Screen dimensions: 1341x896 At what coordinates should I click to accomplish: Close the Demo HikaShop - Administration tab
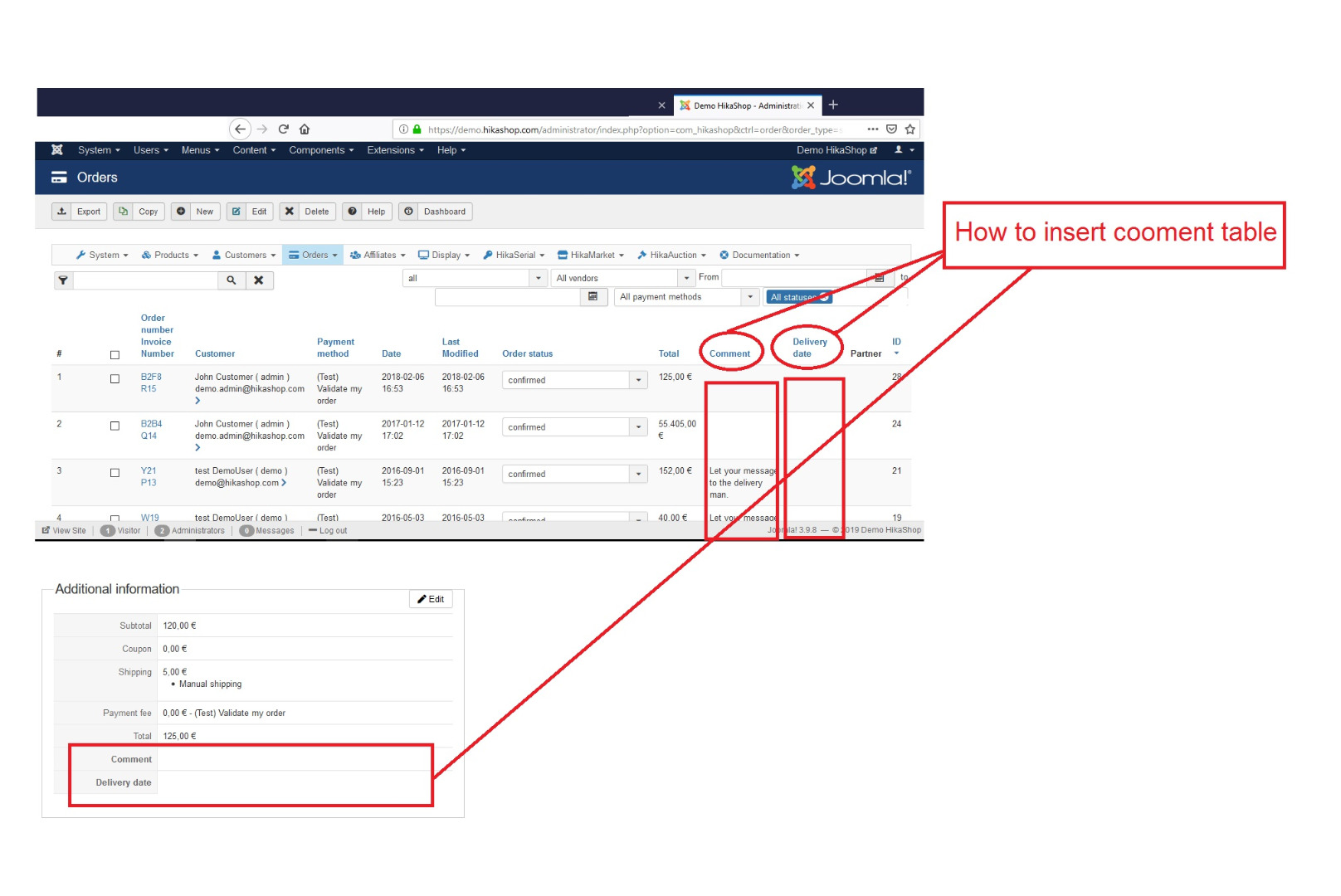[811, 105]
